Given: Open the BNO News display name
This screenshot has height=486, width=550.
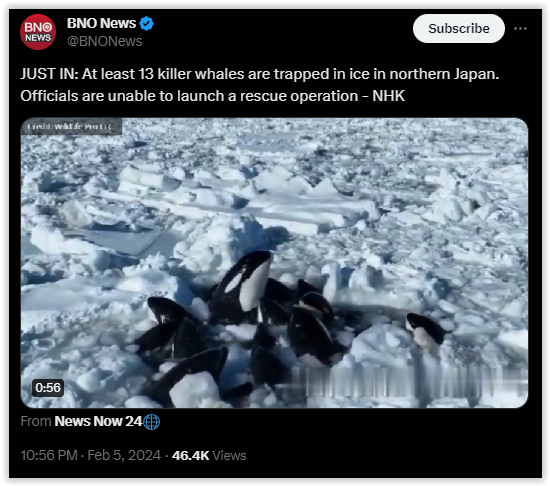Looking at the screenshot, I should click(101, 23).
